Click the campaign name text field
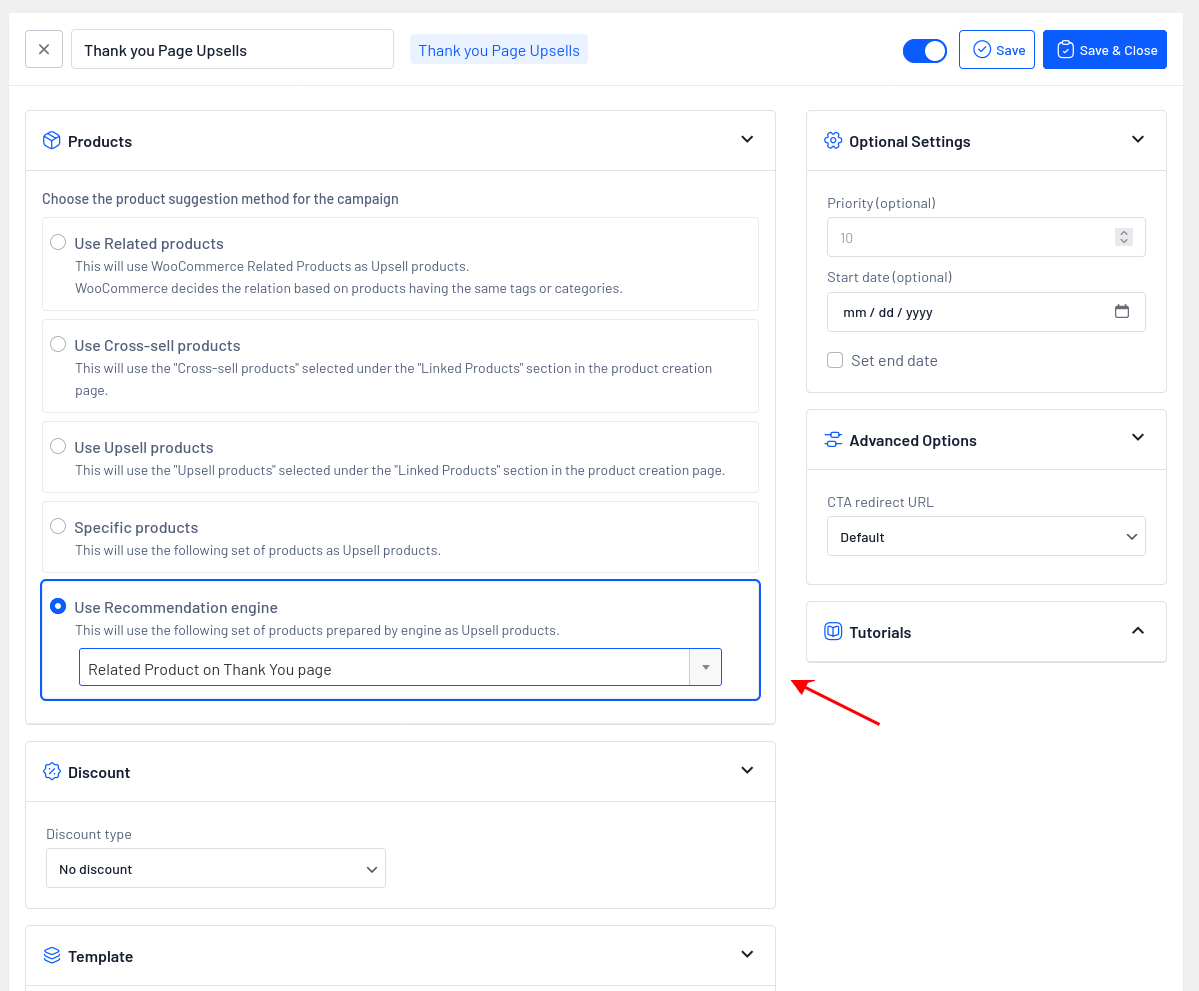1199x991 pixels. tap(232, 50)
